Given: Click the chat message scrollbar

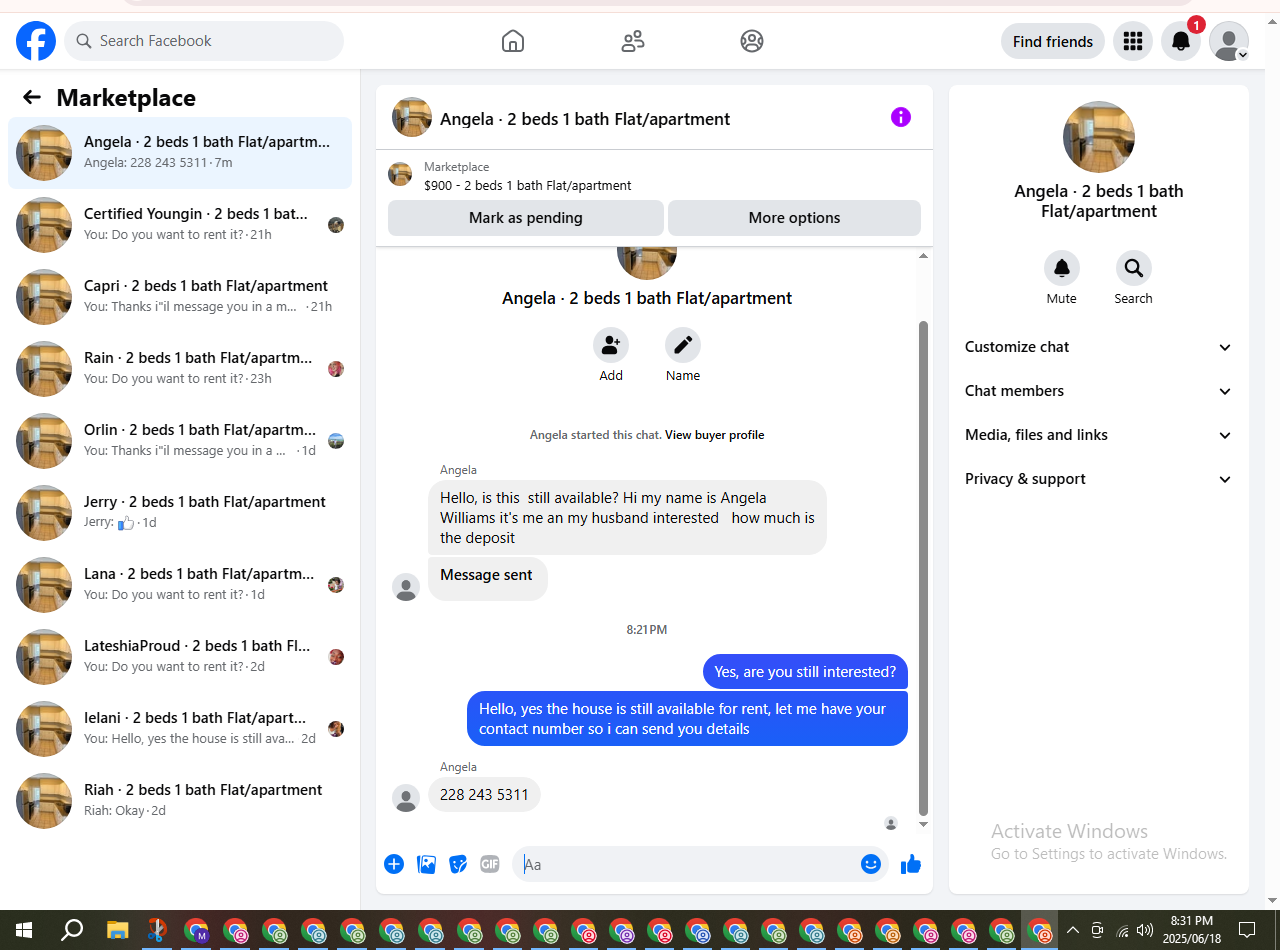Looking at the screenshot, I should pyautogui.click(x=924, y=568).
